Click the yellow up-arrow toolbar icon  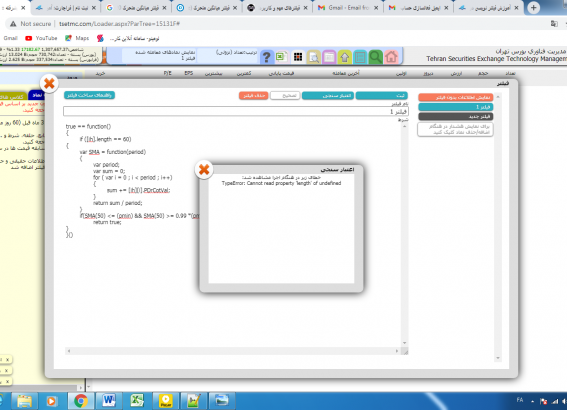pyautogui.click(x=345, y=57)
